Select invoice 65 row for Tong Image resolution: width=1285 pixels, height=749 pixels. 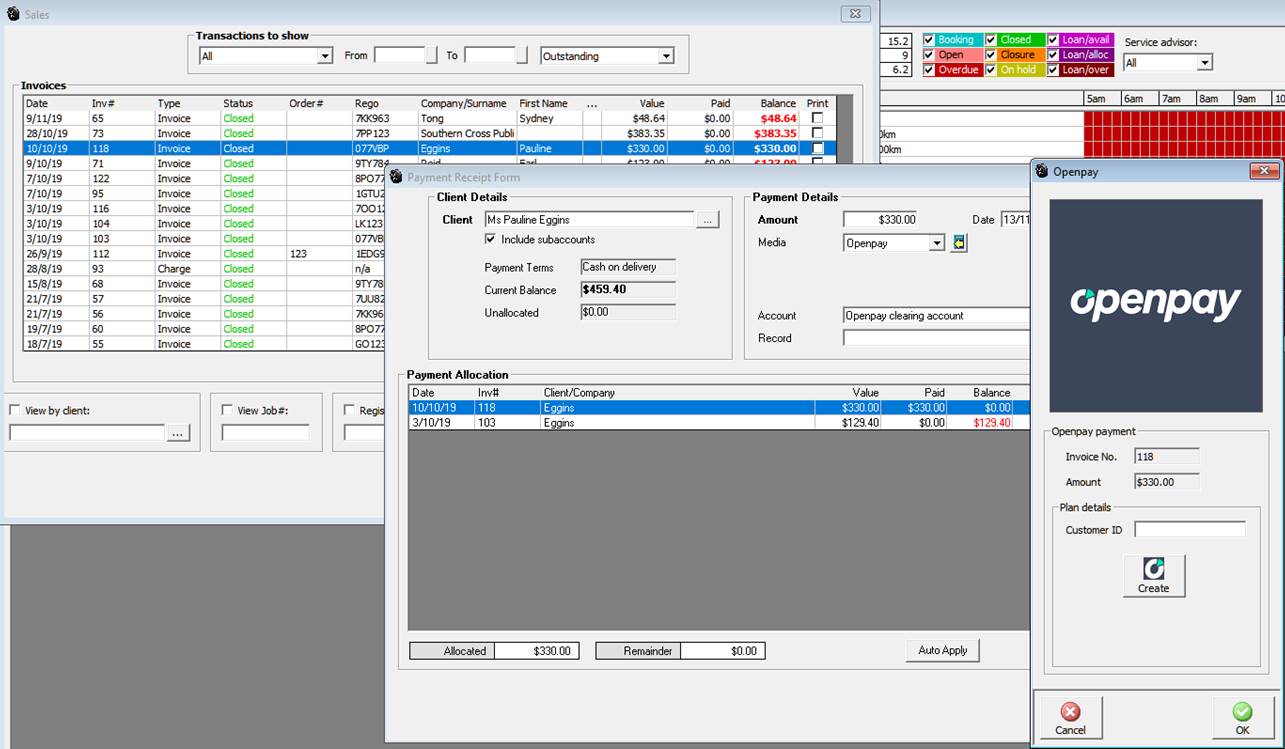[x=429, y=118]
